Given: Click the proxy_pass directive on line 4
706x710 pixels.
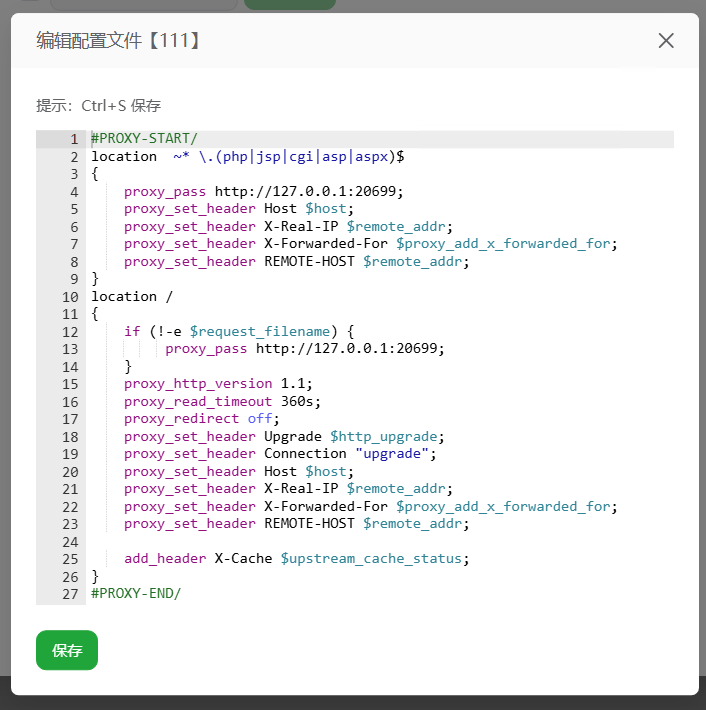Looking at the screenshot, I should click(x=165, y=192).
